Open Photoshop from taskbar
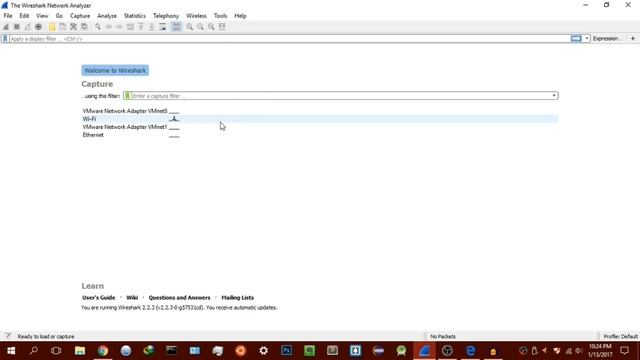 (x=287, y=351)
